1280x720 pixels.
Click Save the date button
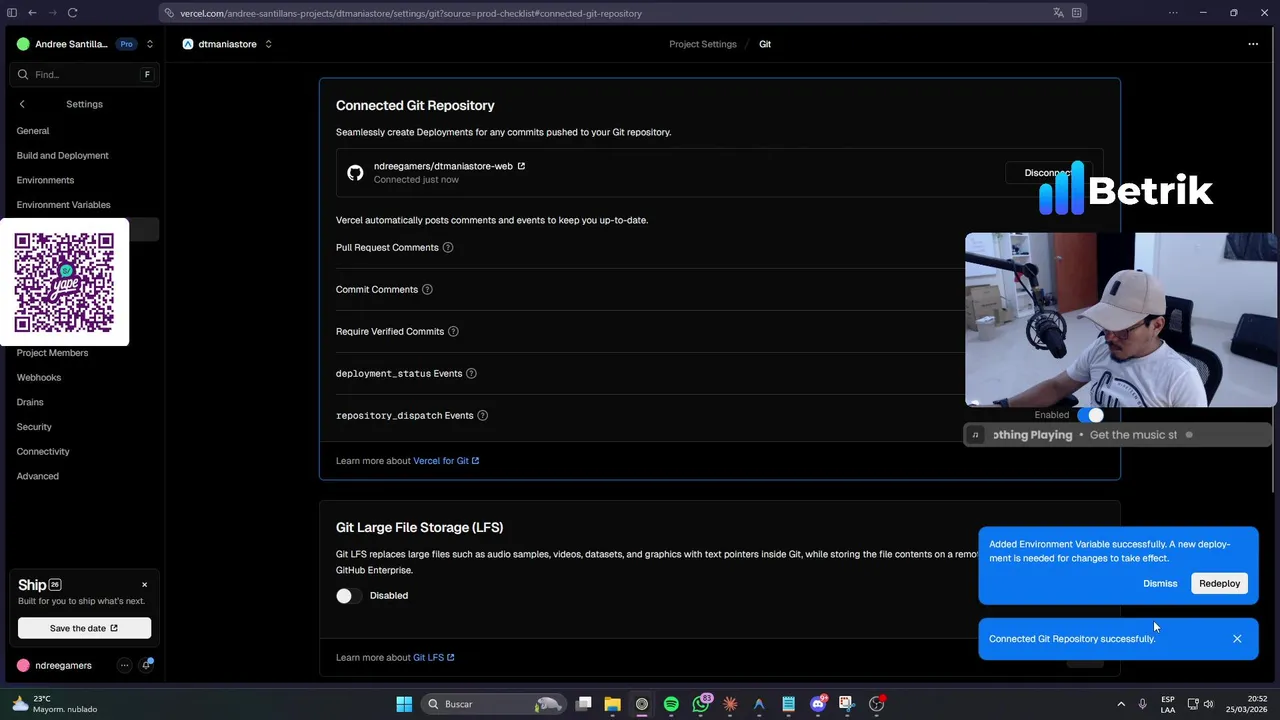pos(84,628)
